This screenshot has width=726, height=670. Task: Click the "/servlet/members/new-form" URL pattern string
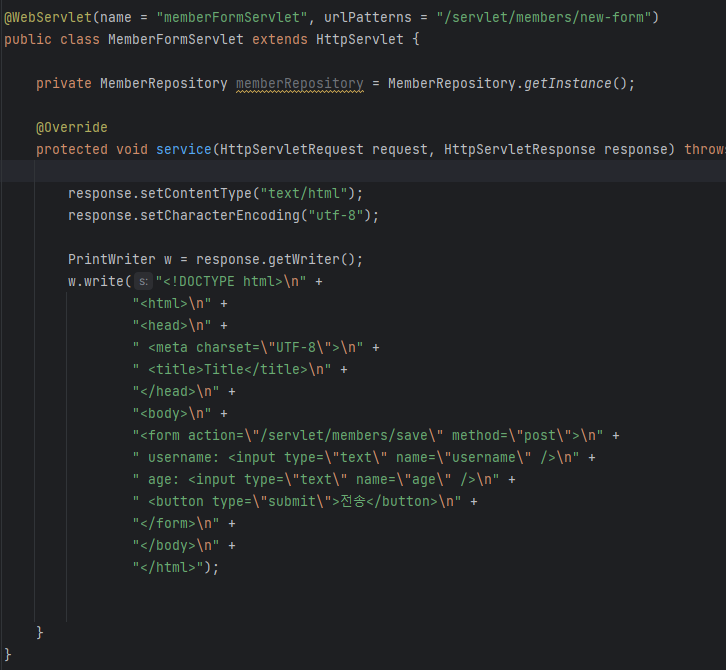[544, 18]
